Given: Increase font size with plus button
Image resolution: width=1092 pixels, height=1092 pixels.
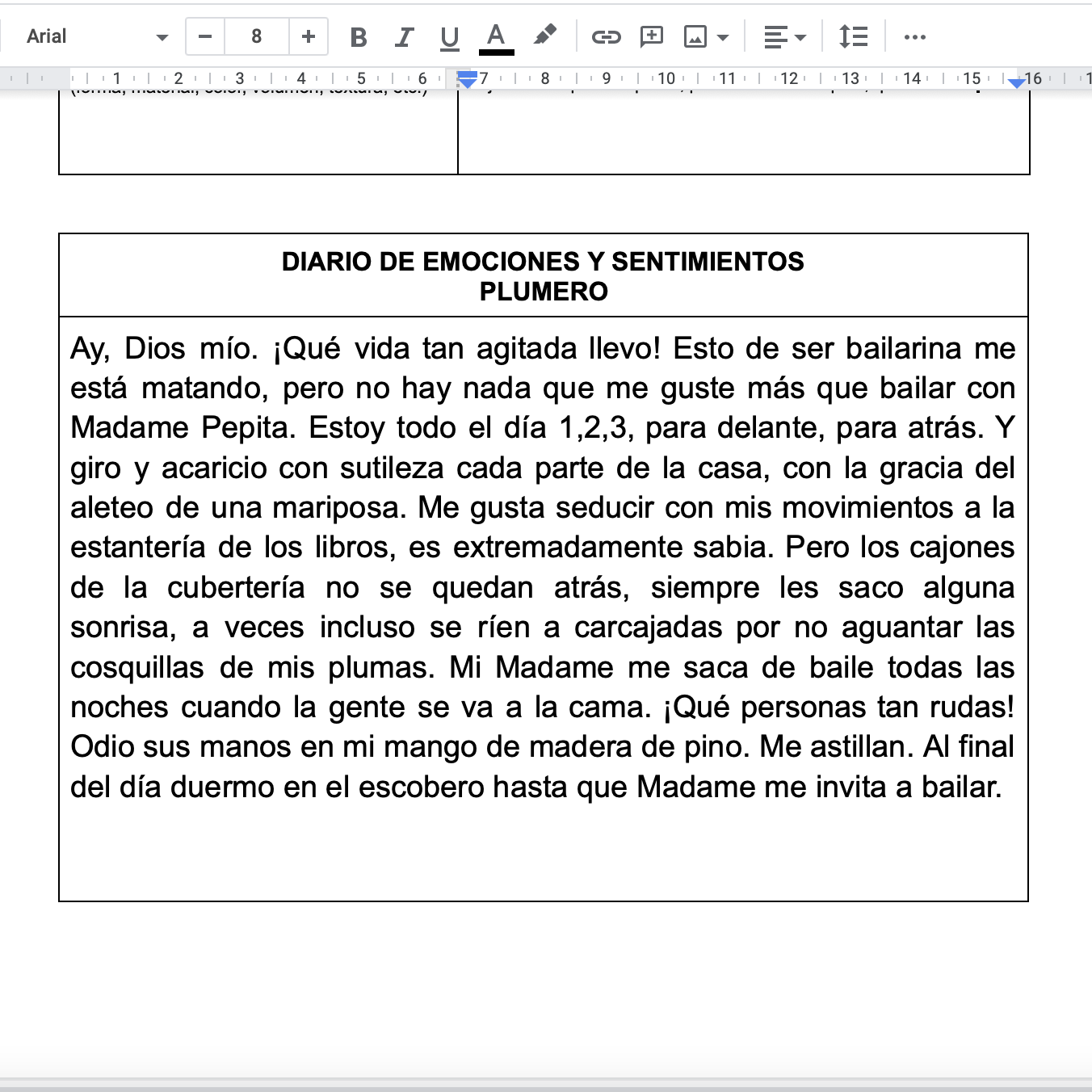Looking at the screenshot, I should pyautogui.click(x=309, y=36).
